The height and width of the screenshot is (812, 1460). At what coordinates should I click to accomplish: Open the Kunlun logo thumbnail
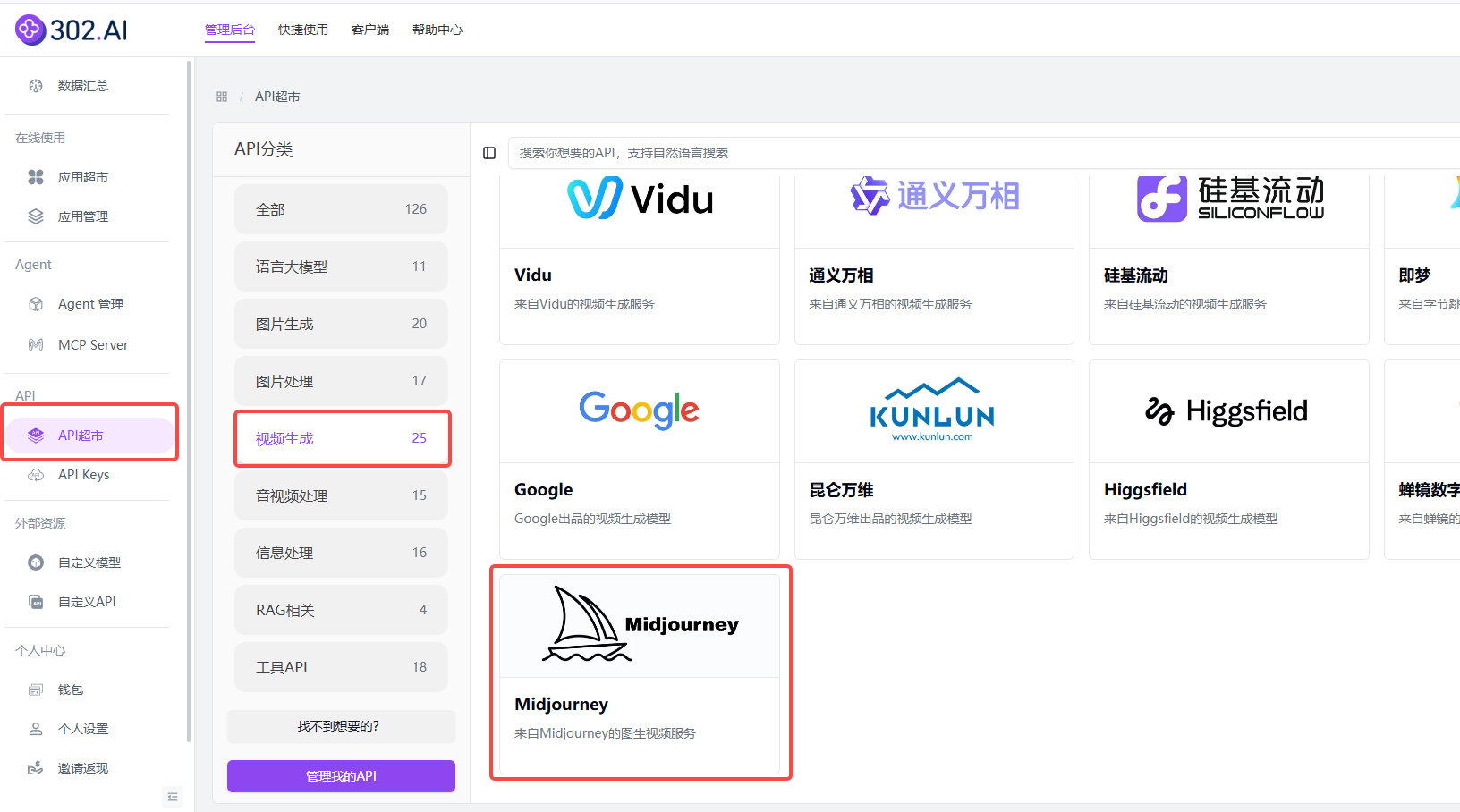pyautogui.click(x=934, y=411)
